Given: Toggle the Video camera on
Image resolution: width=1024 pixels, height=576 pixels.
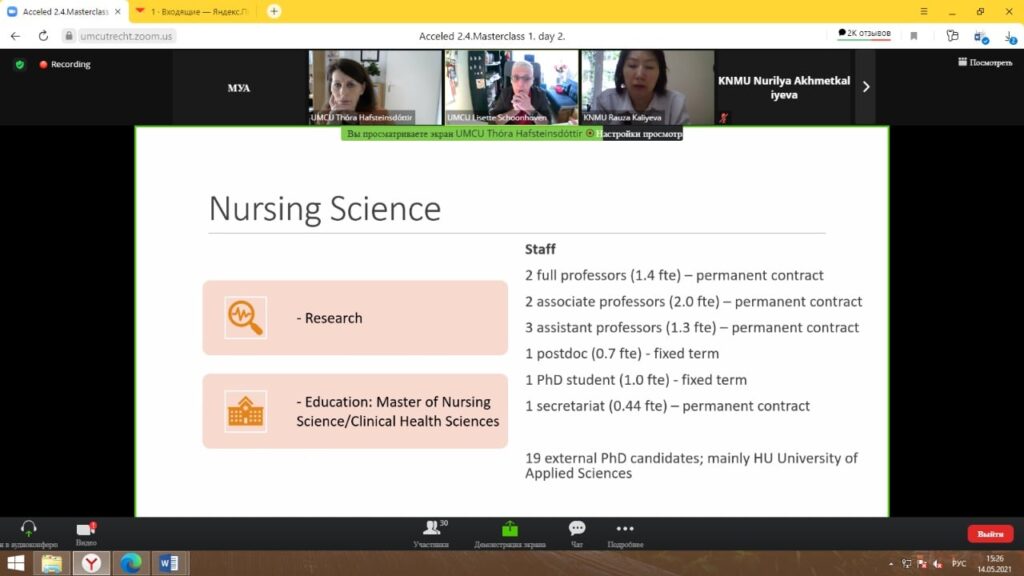Looking at the screenshot, I should pyautogui.click(x=86, y=530).
